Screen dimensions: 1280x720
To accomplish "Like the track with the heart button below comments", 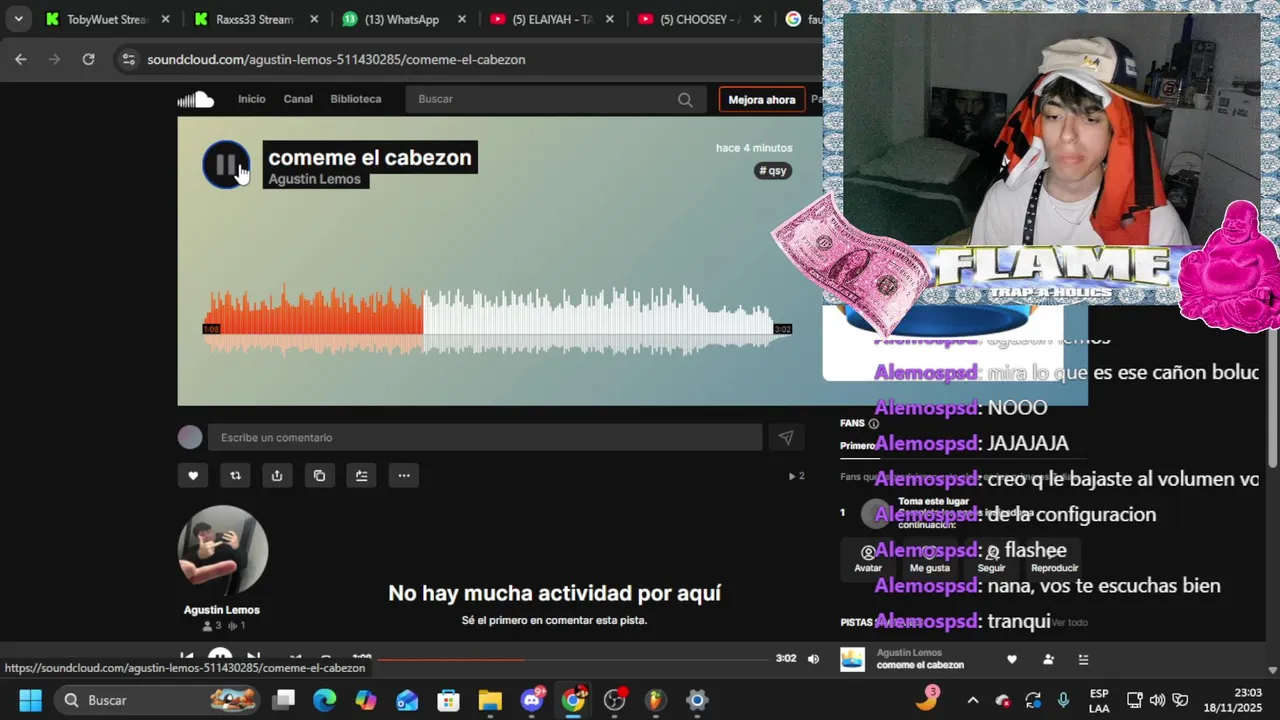I will coord(193,476).
